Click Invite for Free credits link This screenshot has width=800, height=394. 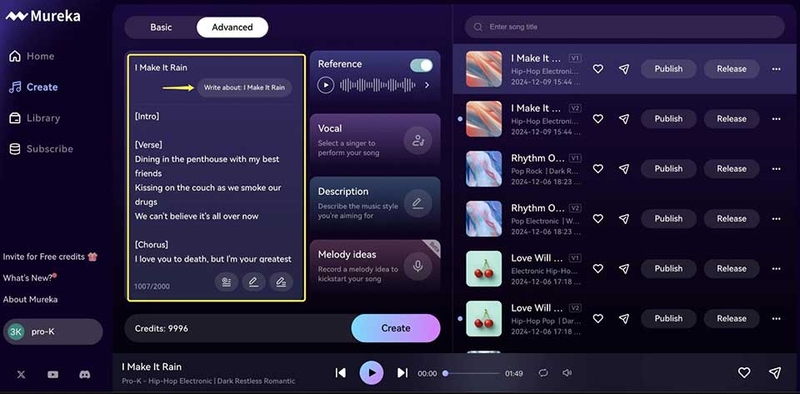tap(50, 257)
